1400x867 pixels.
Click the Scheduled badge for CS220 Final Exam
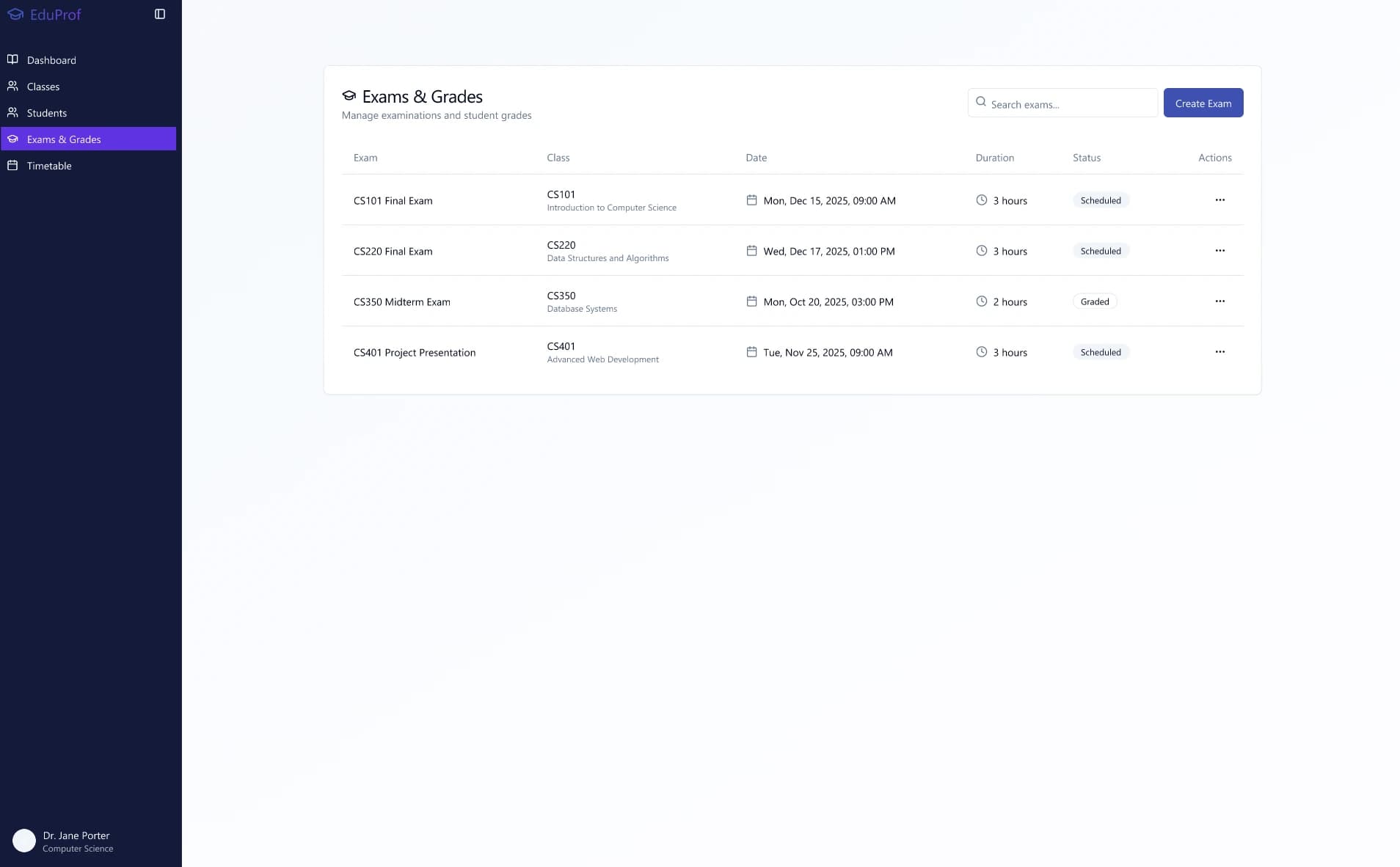[1101, 251]
